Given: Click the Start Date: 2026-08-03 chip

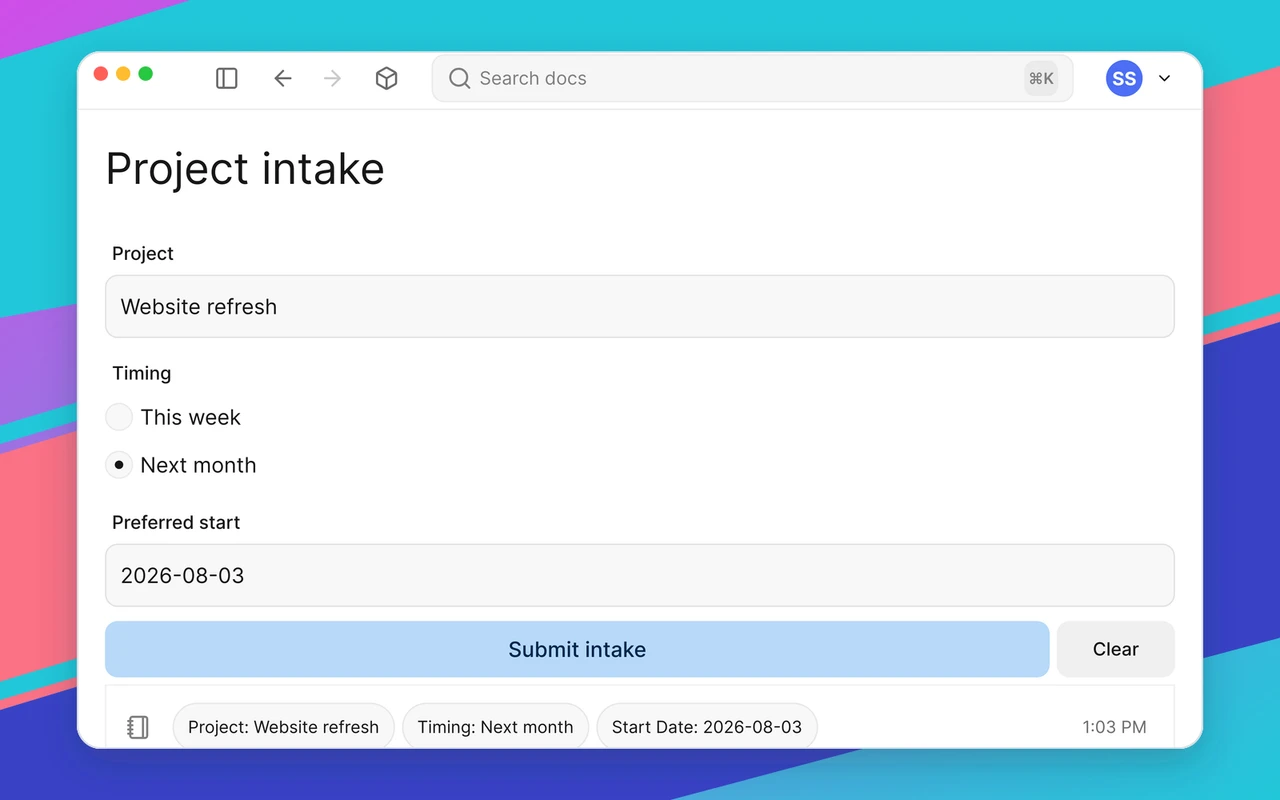Looking at the screenshot, I should pyautogui.click(x=707, y=727).
